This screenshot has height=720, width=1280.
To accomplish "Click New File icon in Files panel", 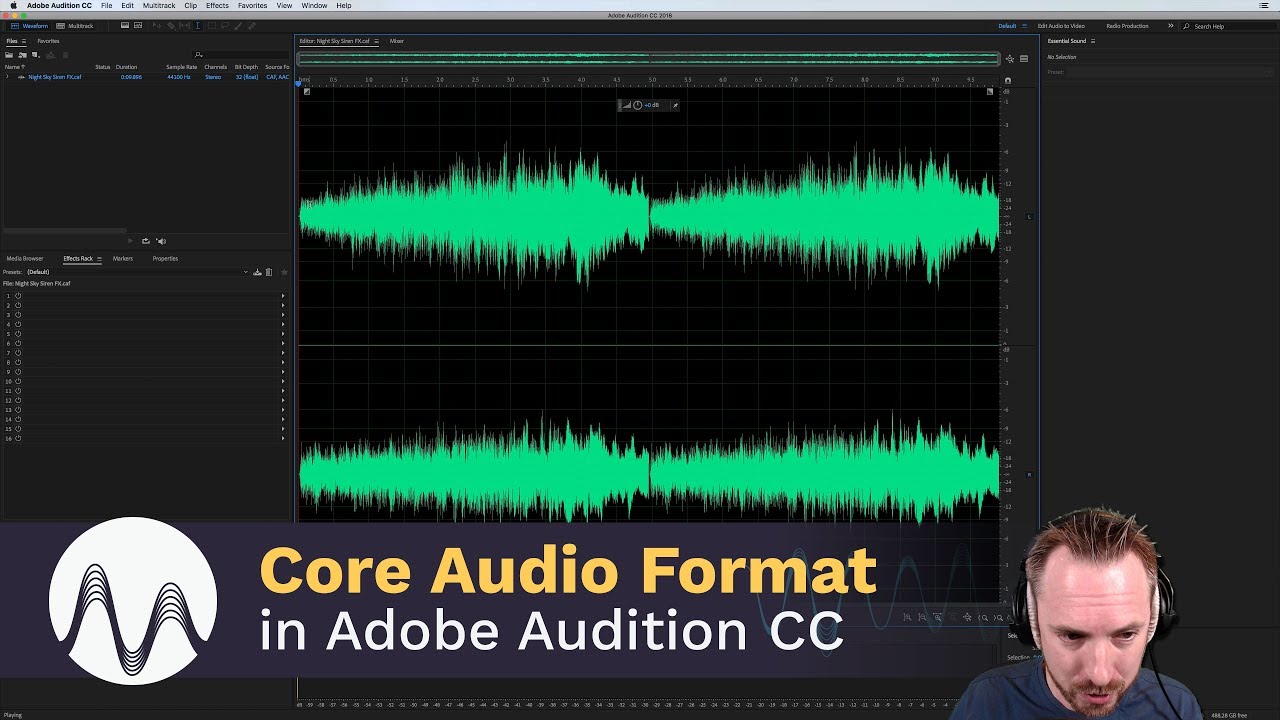I will tap(36, 55).
